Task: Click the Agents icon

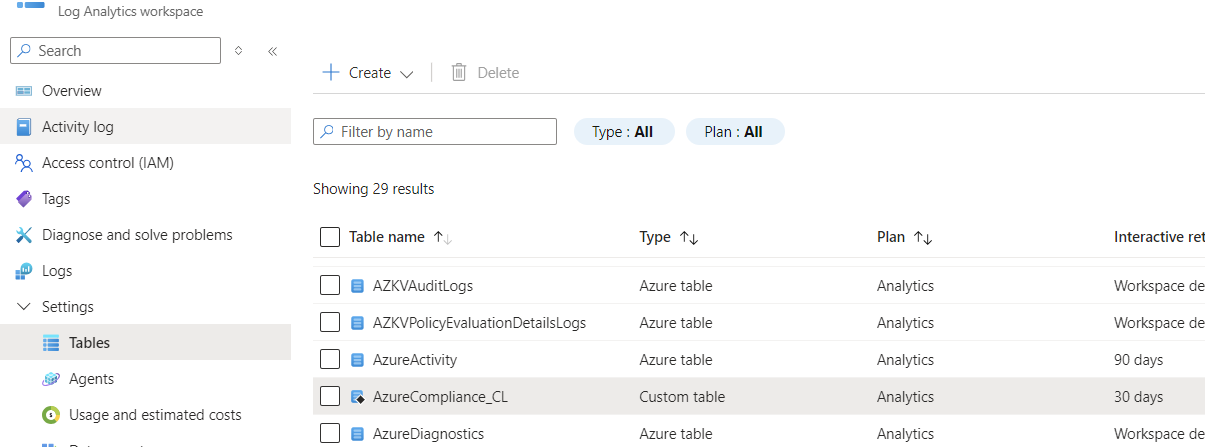Action: click(x=51, y=379)
